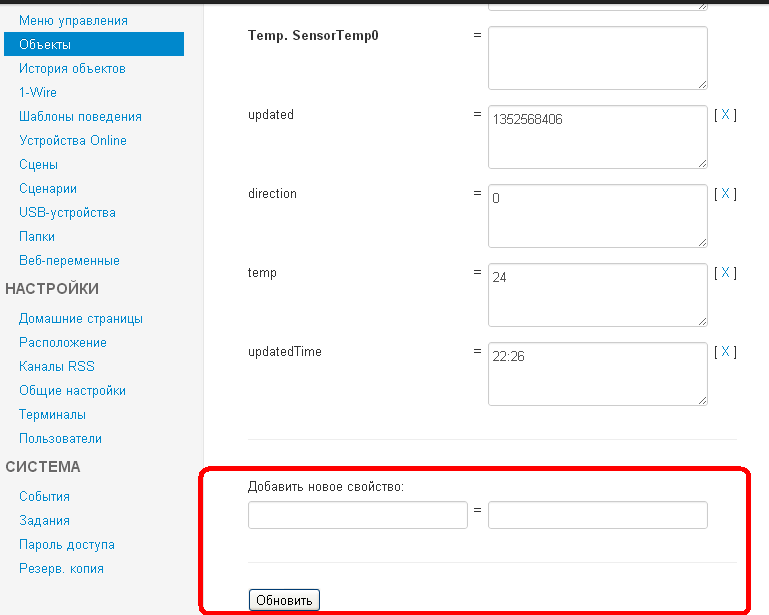
Task: Delete updatedTime property using X link
Action: [x=725, y=352]
